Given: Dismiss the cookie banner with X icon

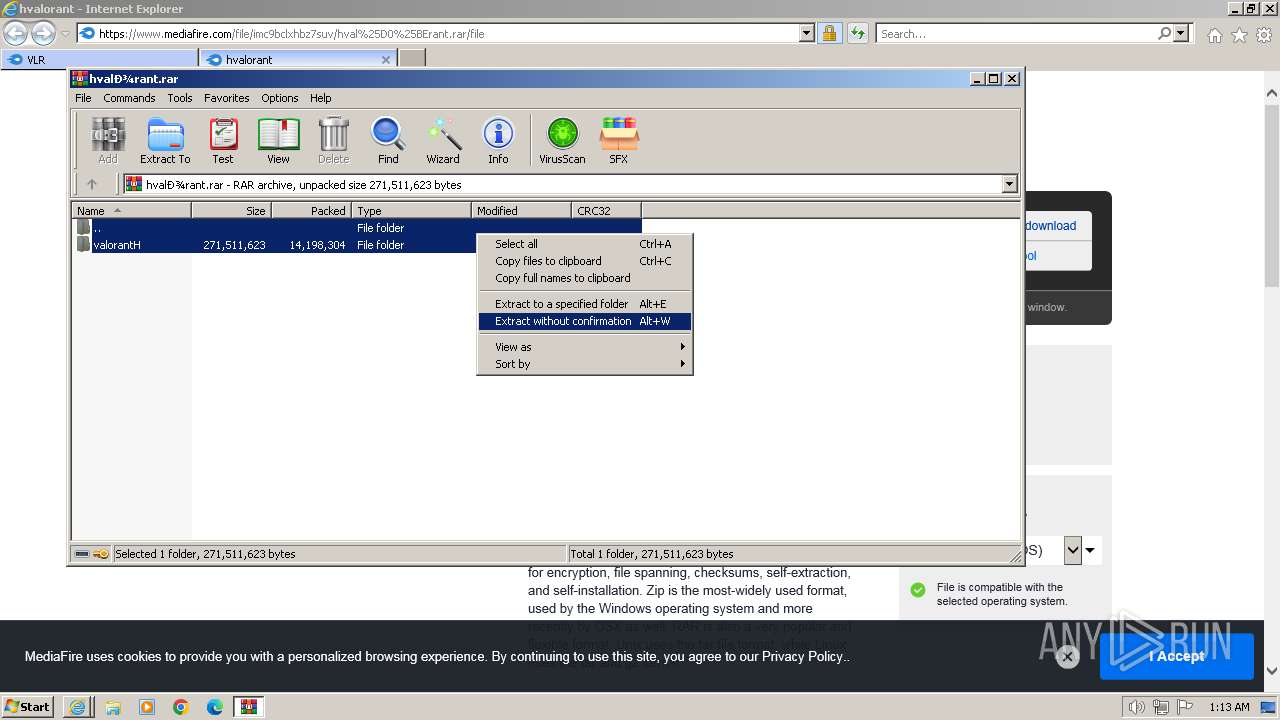Looking at the screenshot, I should [x=1067, y=657].
